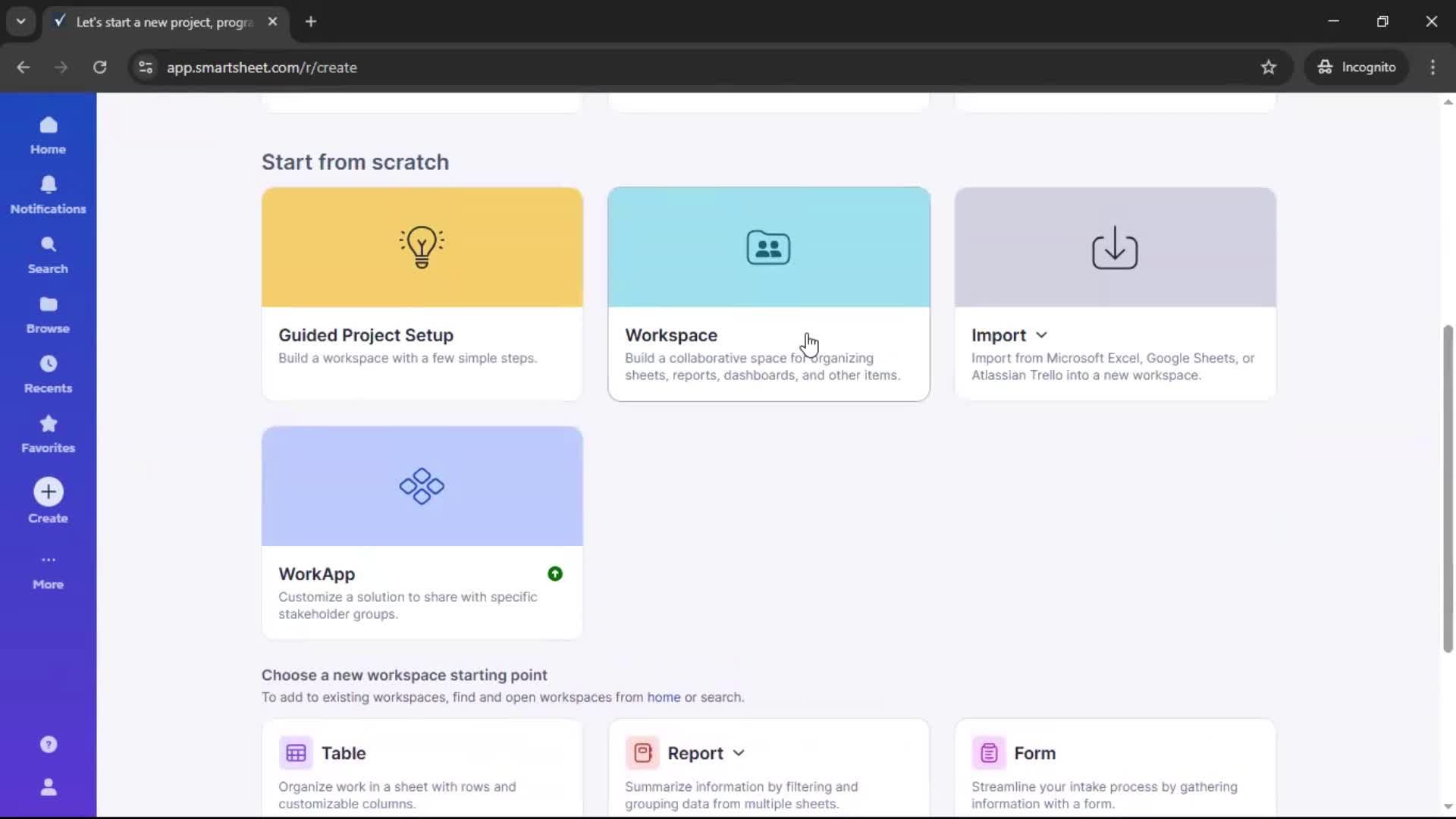Open the Help icon at sidebar bottom
Image resolution: width=1456 pixels, height=819 pixels.
click(48, 744)
